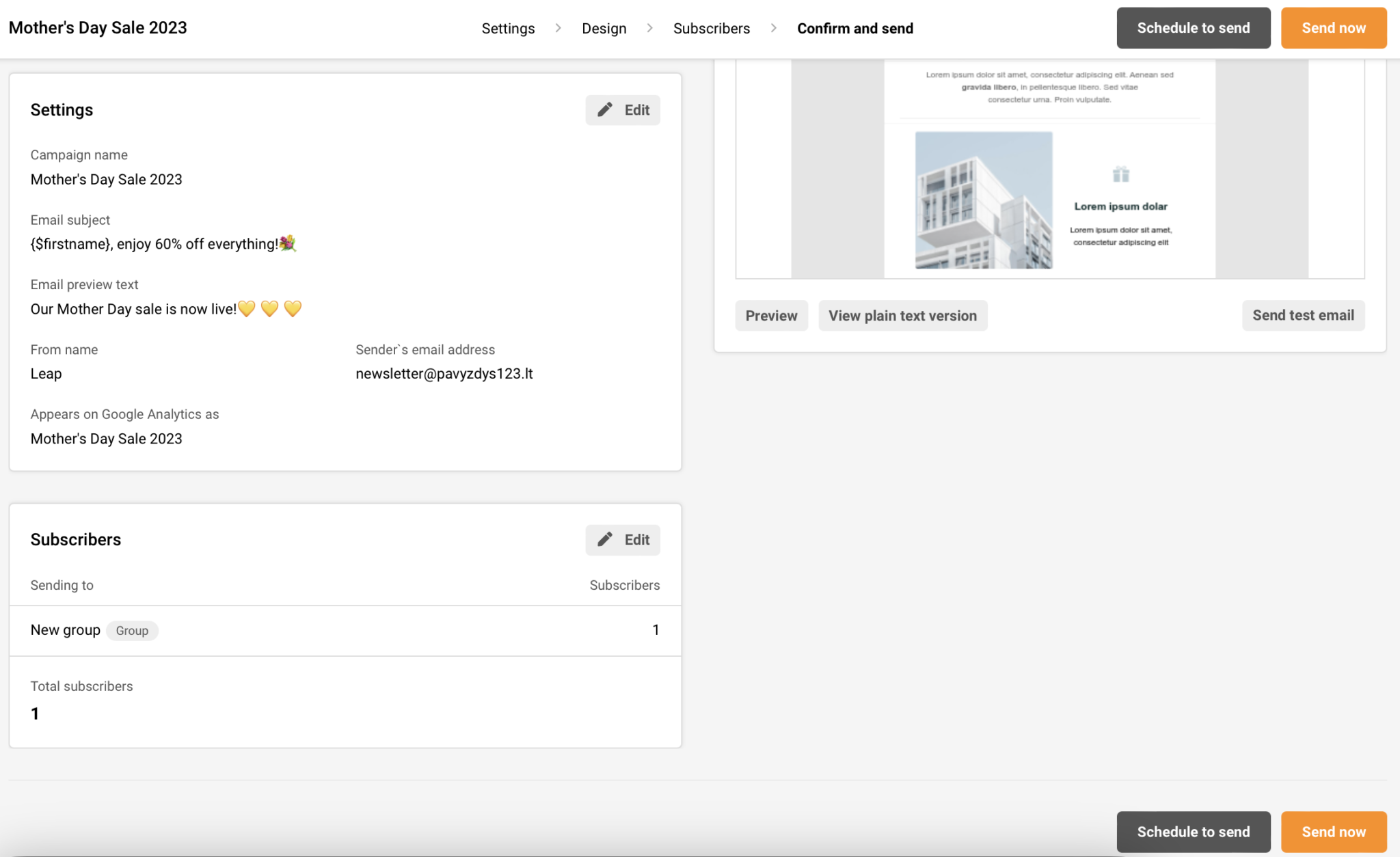Click the gift icon in the email preview
The image size is (1400, 857).
coord(1120,174)
